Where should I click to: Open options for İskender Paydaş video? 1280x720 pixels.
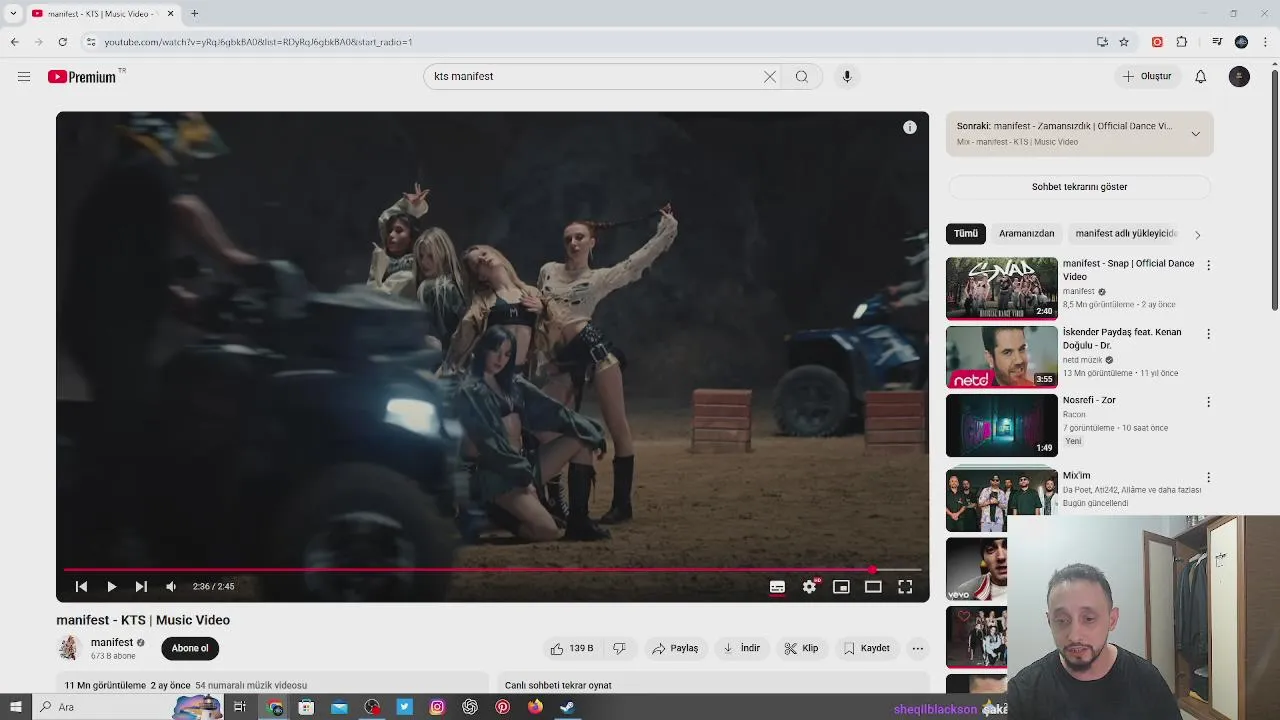(1208, 334)
